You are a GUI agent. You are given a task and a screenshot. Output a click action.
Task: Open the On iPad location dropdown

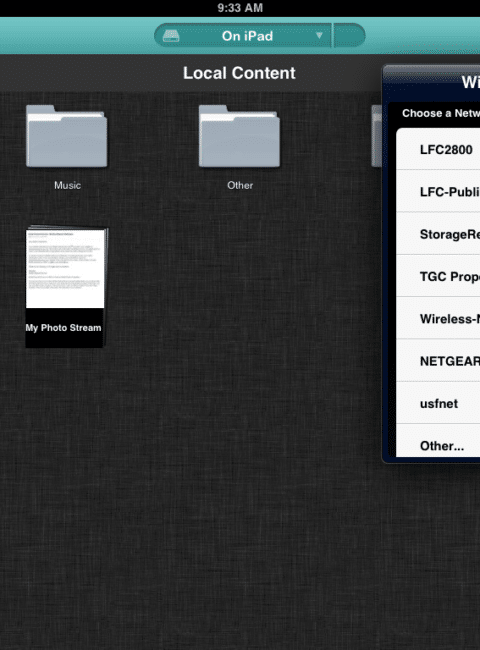coord(243,36)
